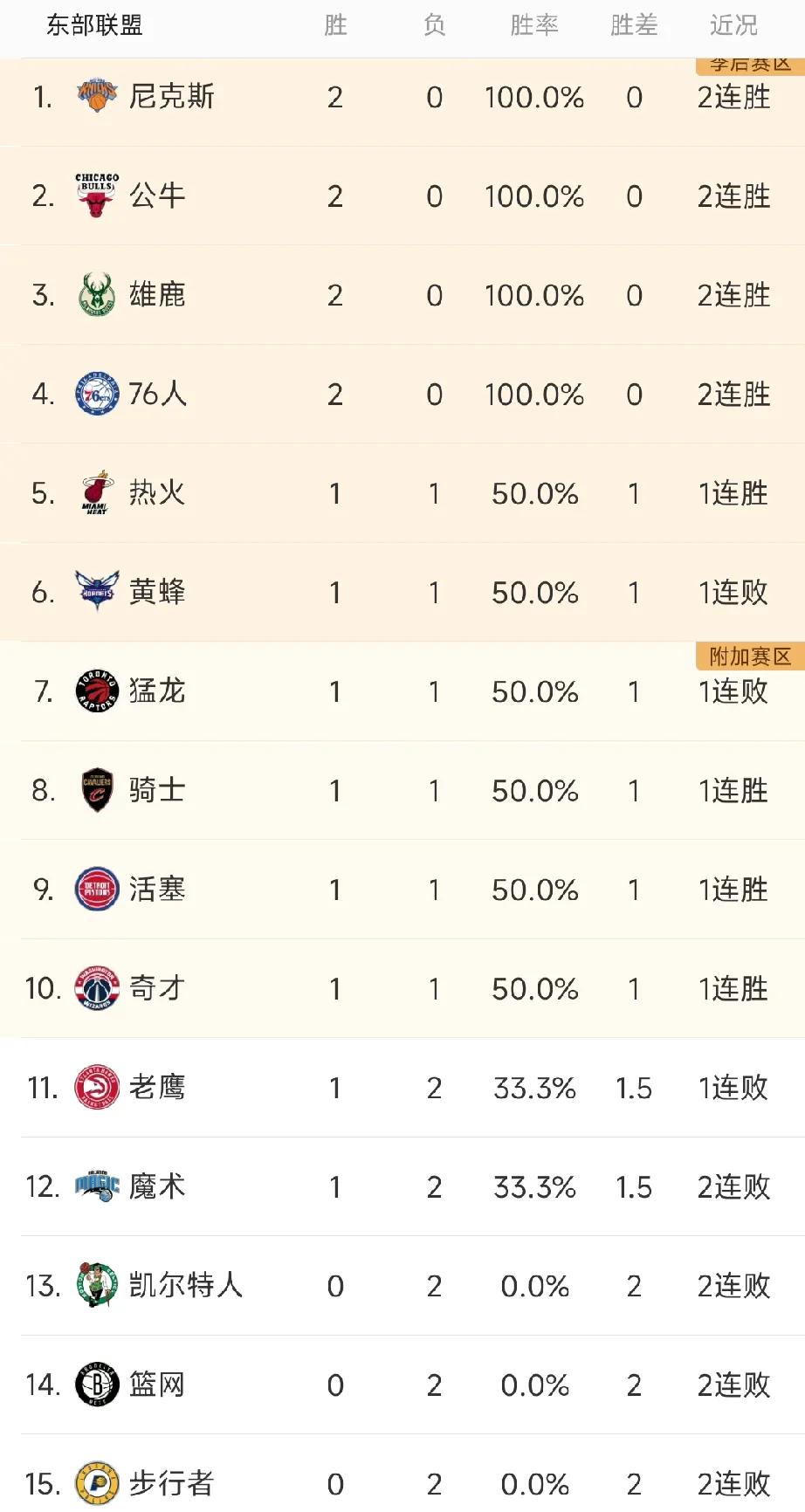Select the Orlando Magic logo
Viewport: 805px width, 1512px height.
[97, 1186]
